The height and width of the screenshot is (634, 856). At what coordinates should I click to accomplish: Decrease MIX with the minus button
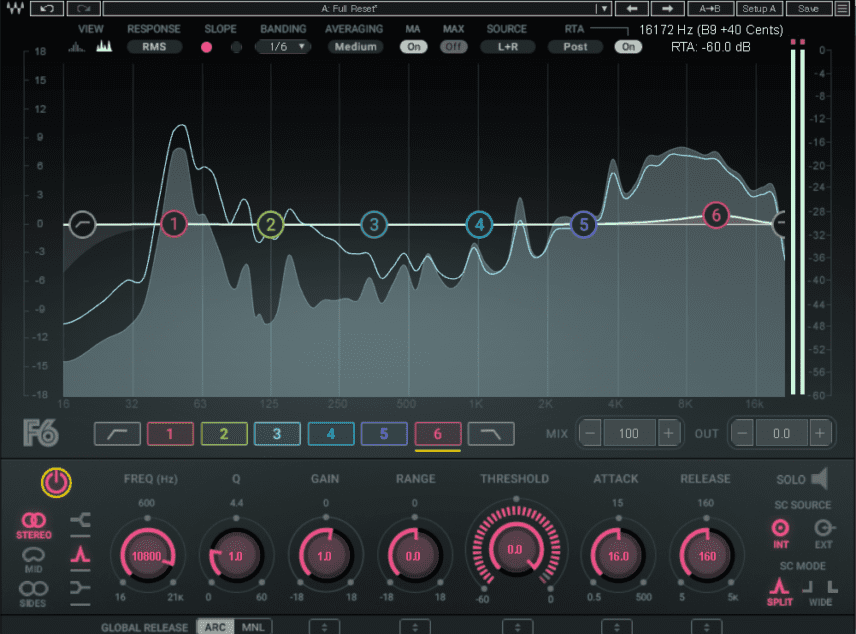tap(590, 434)
